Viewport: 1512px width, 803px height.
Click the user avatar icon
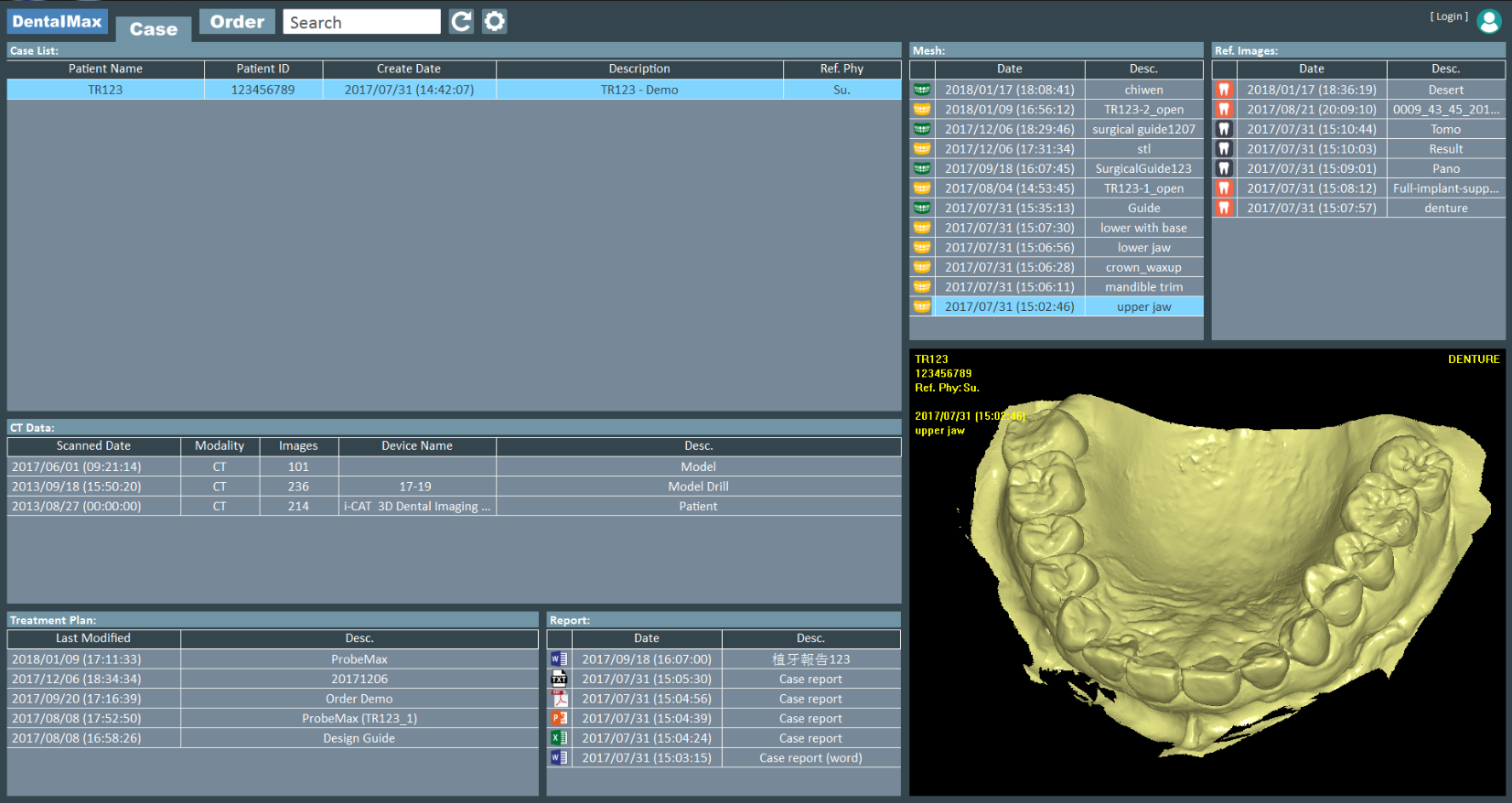[x=1489, y=21]
